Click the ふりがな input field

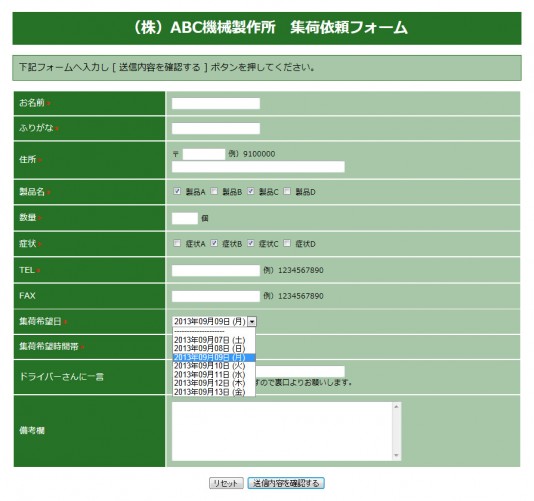coord(216,128)
